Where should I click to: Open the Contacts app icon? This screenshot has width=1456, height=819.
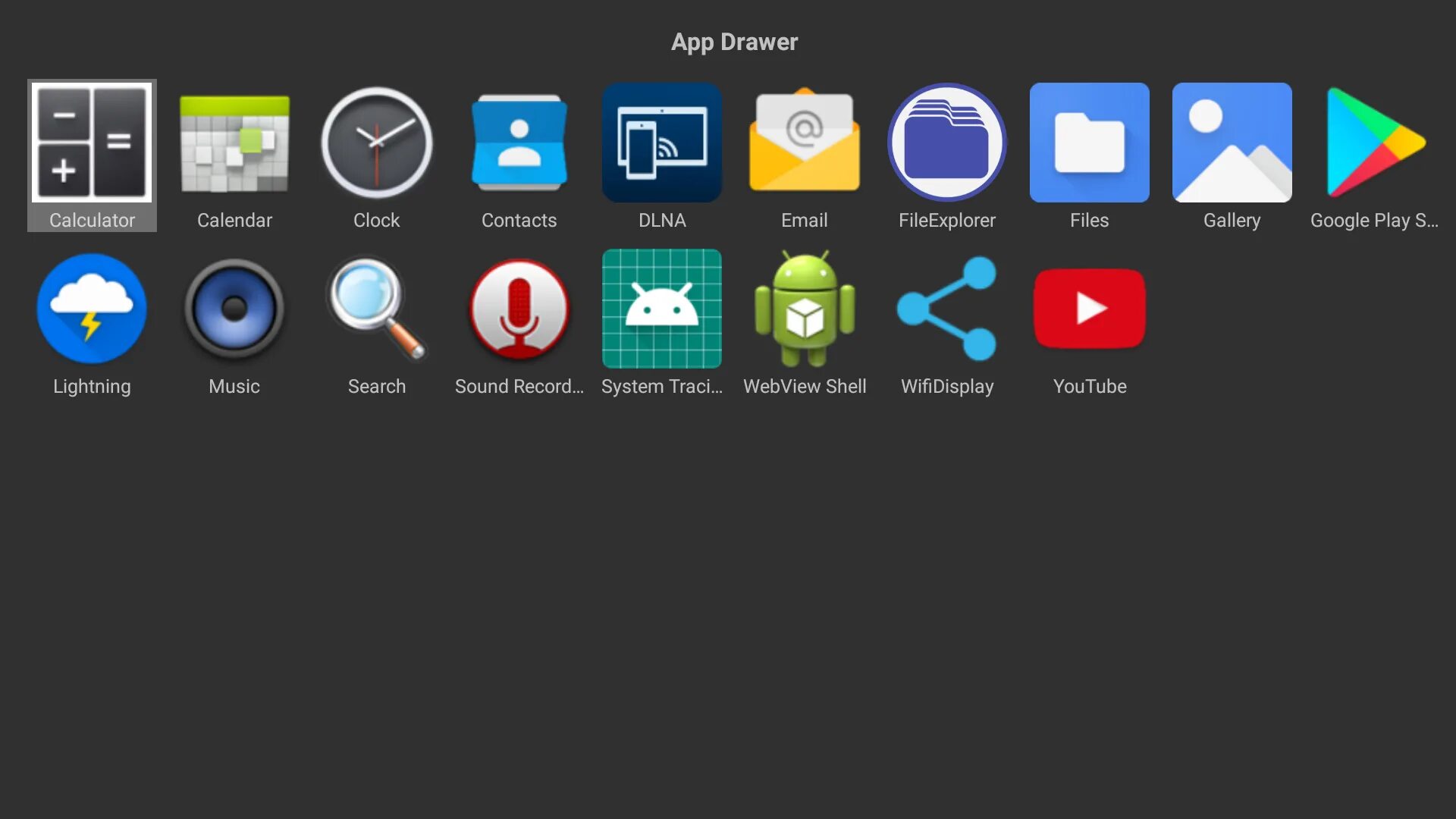coord(519,143)
